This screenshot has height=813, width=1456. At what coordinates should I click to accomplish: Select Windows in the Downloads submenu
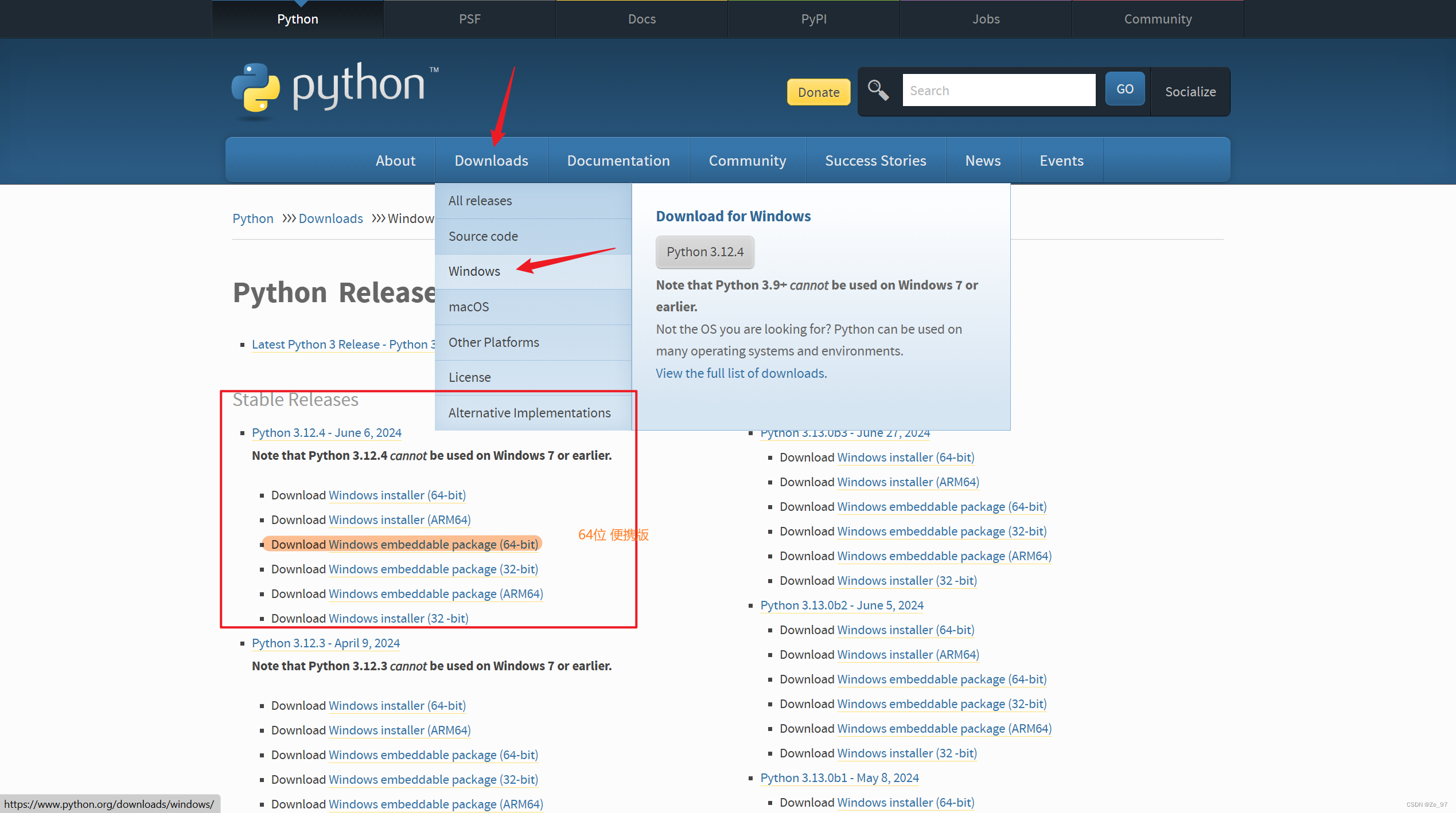coord(474,271)
